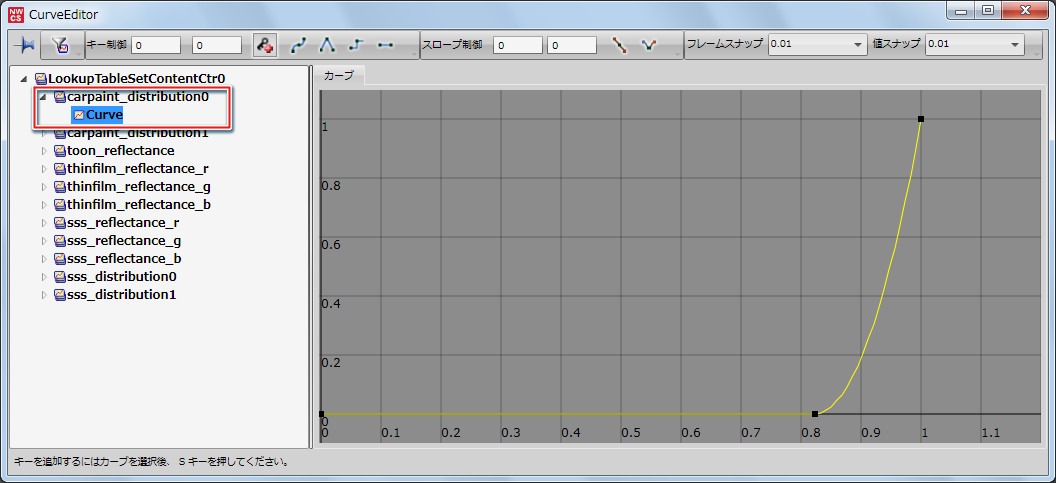Collapse the carpaint_distribution0 tree node
The width and height of the screenshot is (1056, 483).
pyautogui.click(x=43, y=98)
